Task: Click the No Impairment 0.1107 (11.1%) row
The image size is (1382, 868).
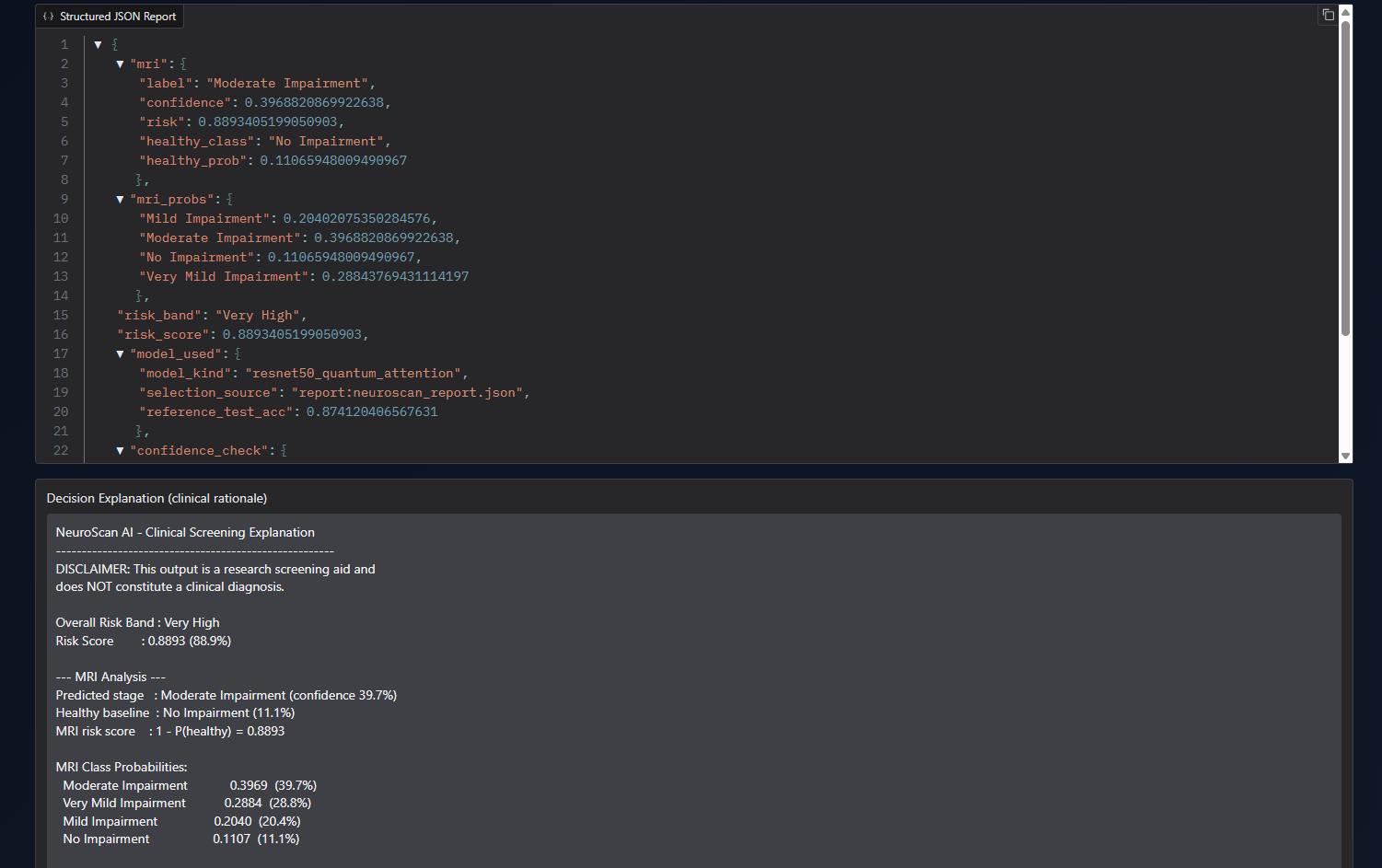Action: (180, 839)
